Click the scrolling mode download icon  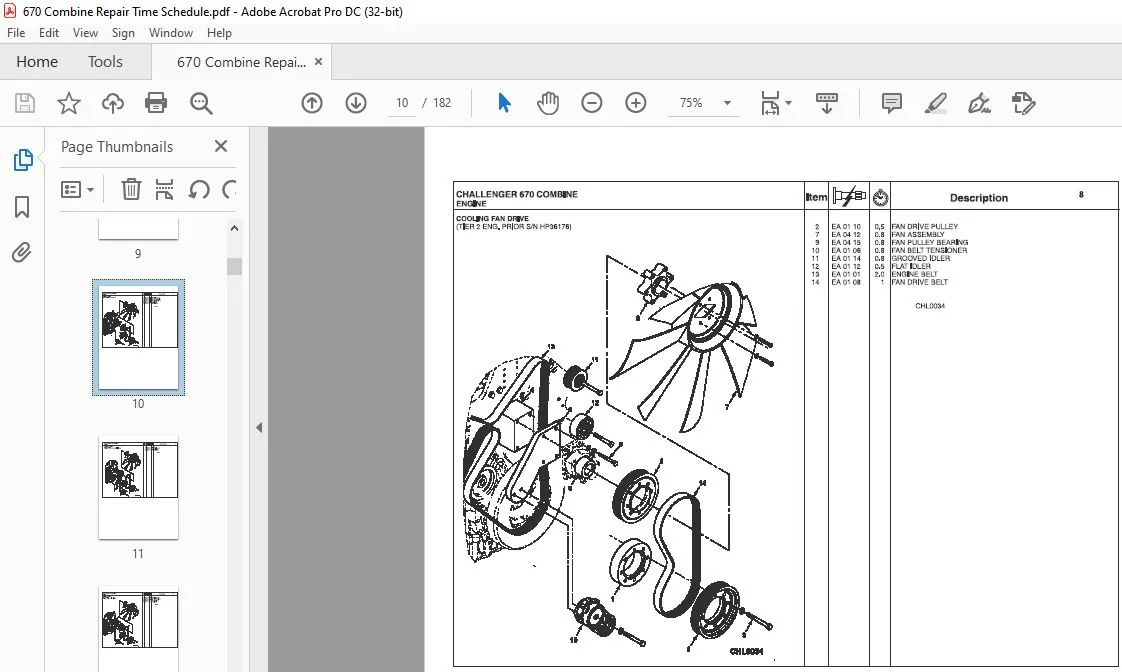pos(826,103)
